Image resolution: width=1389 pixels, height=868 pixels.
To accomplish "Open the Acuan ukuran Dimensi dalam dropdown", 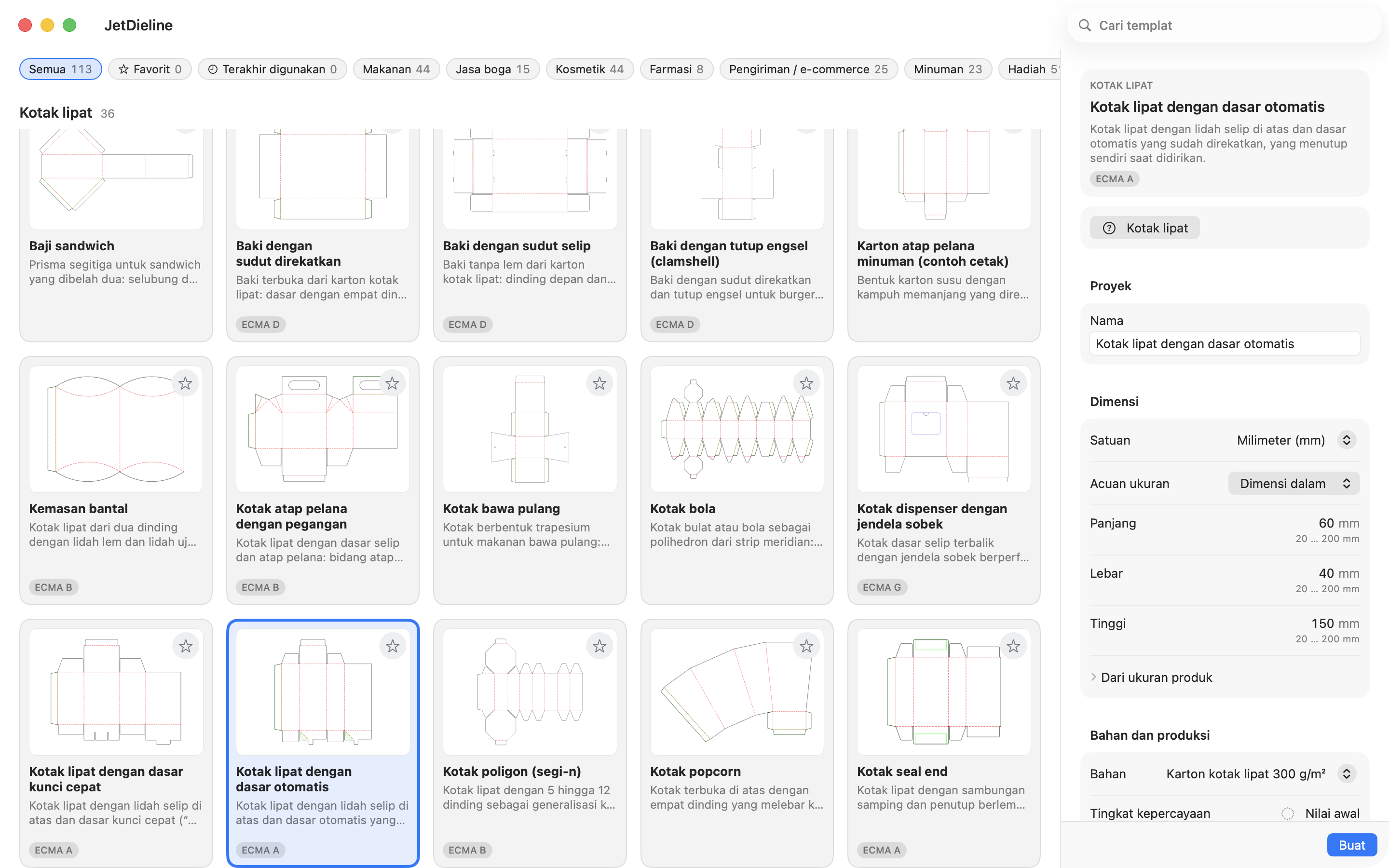I will click(1294, 483).
